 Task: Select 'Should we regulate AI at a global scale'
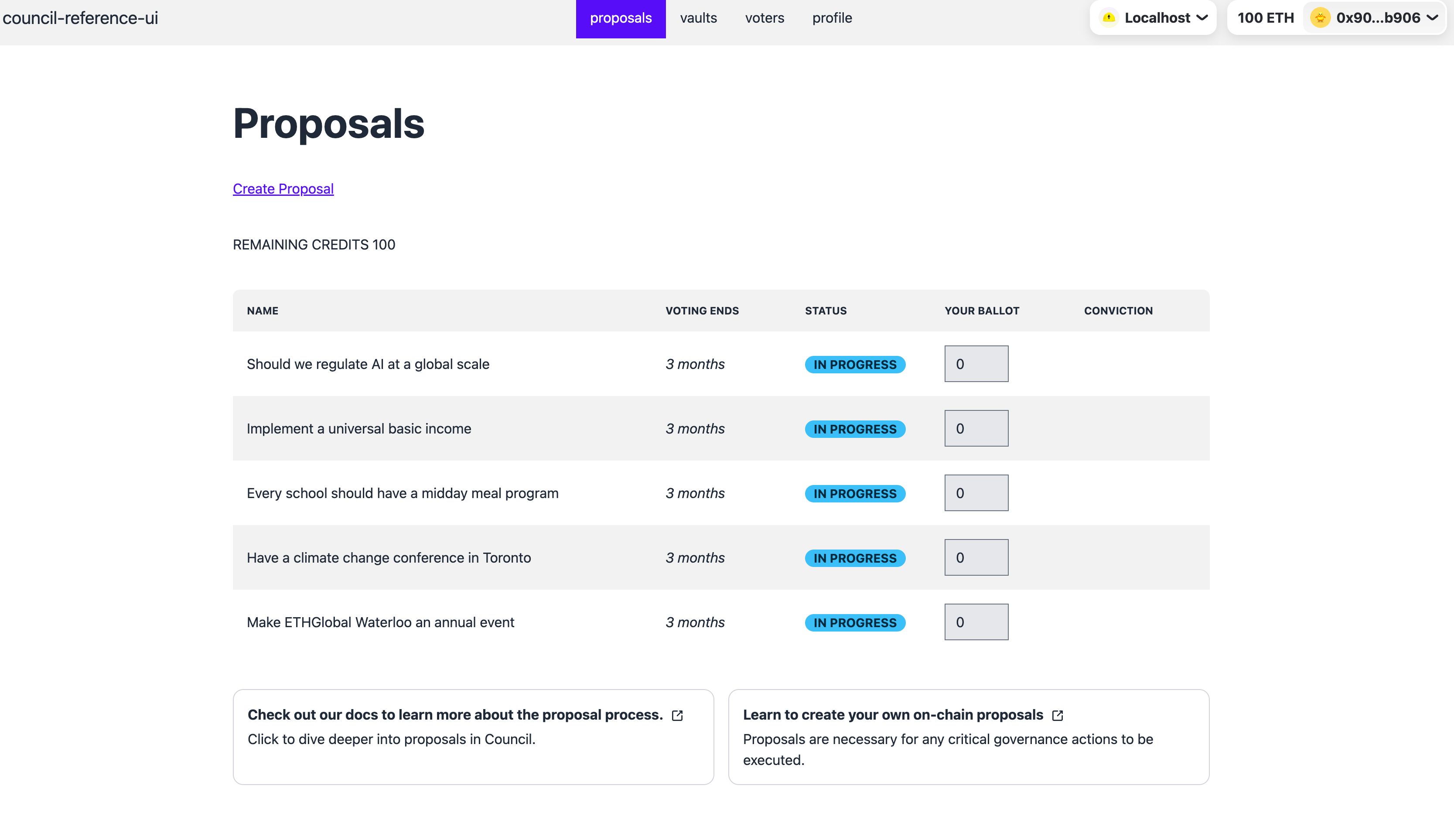[x=368, y=364]
